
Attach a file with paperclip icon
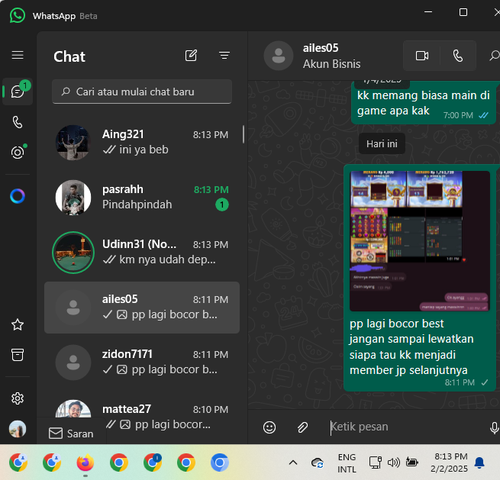pyautogui.click(x=302, y=427)
